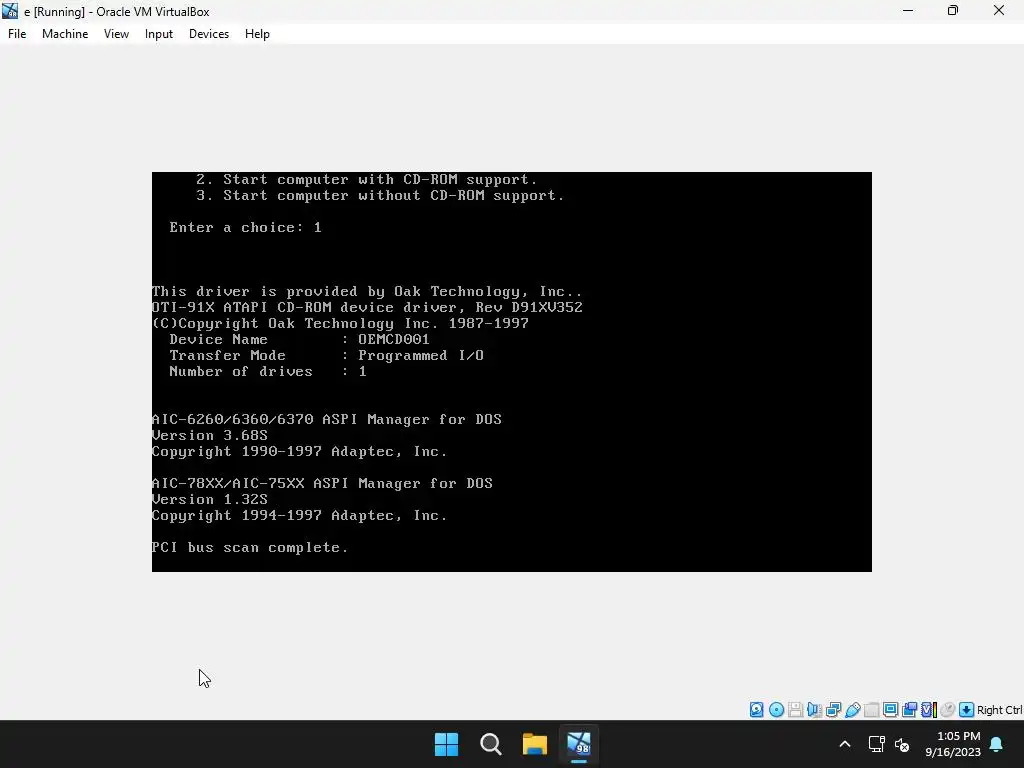Image resolution: width=1024 pixels, height=768 pixels.
Task: Open the Windows Start menu
Action: 447,744
